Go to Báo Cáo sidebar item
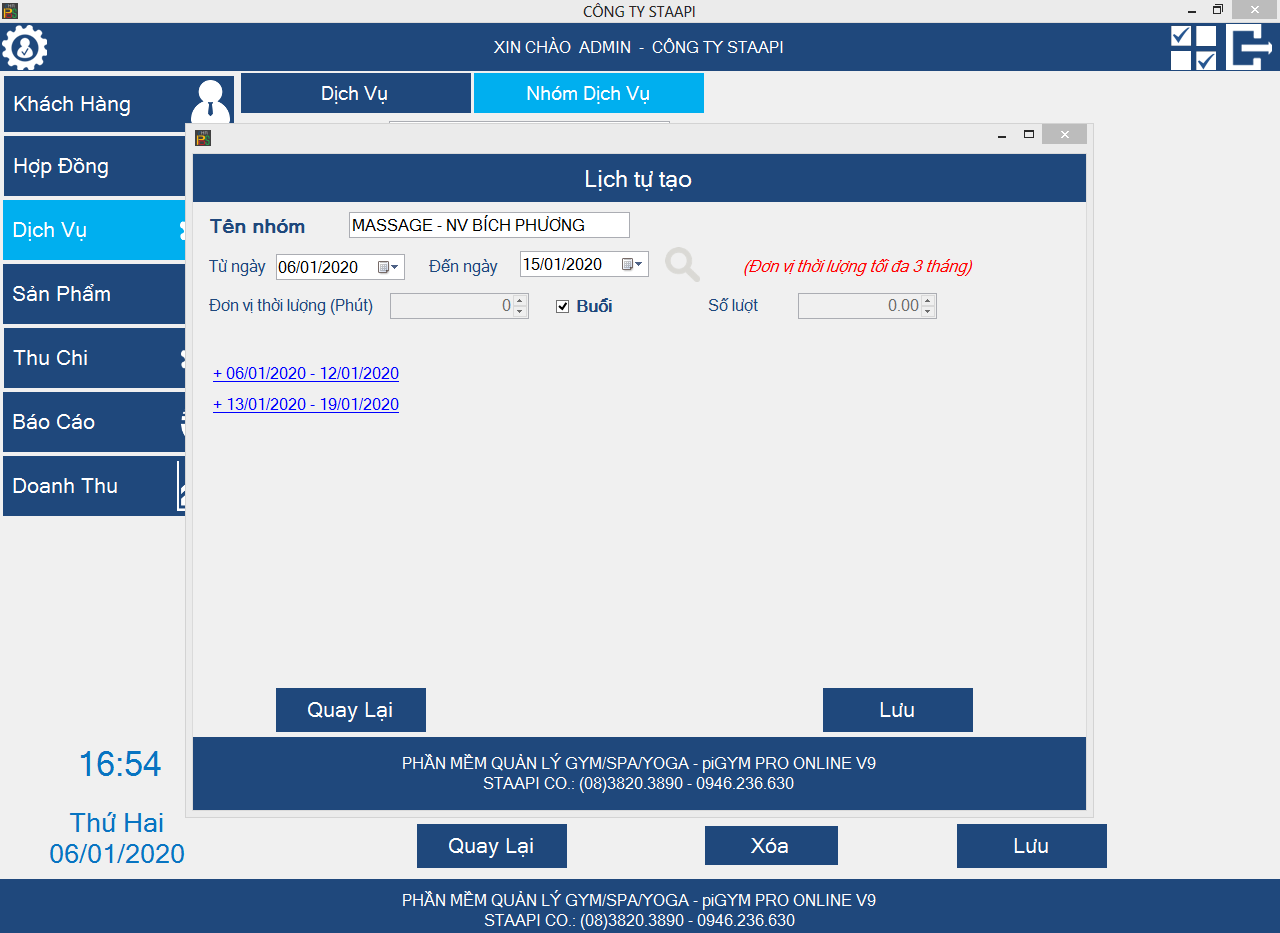Image resolution: width=1280 pixels, height=933 pixels. tap(93, 422)
